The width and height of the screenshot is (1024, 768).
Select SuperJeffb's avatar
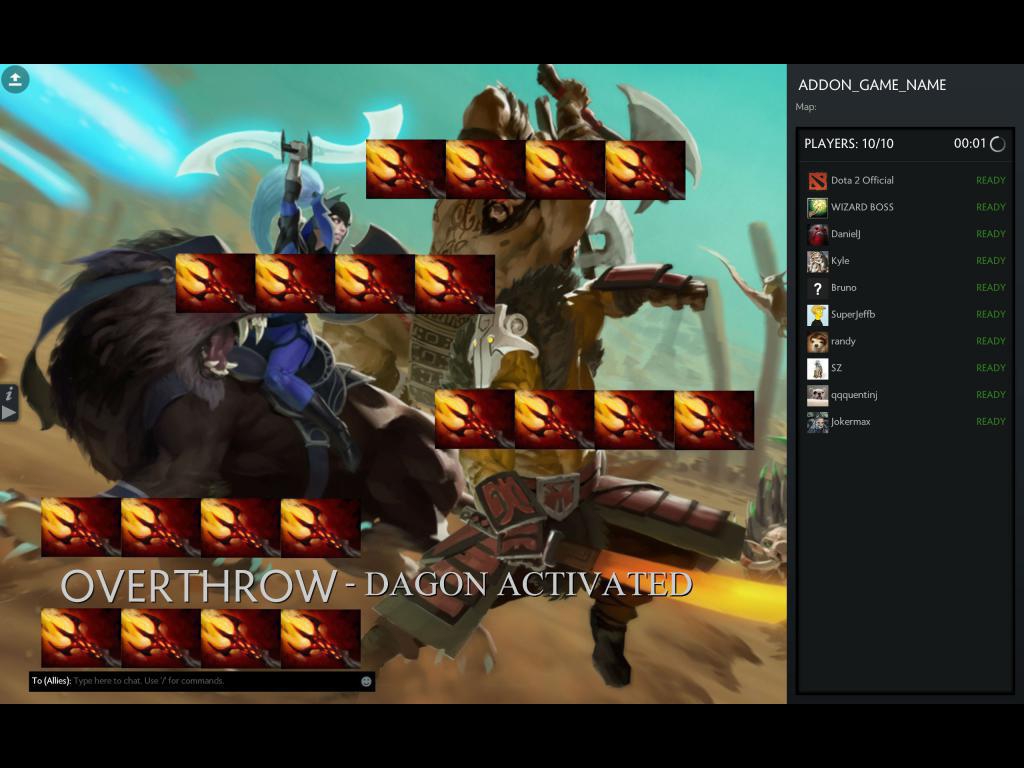tap(817, 315)
